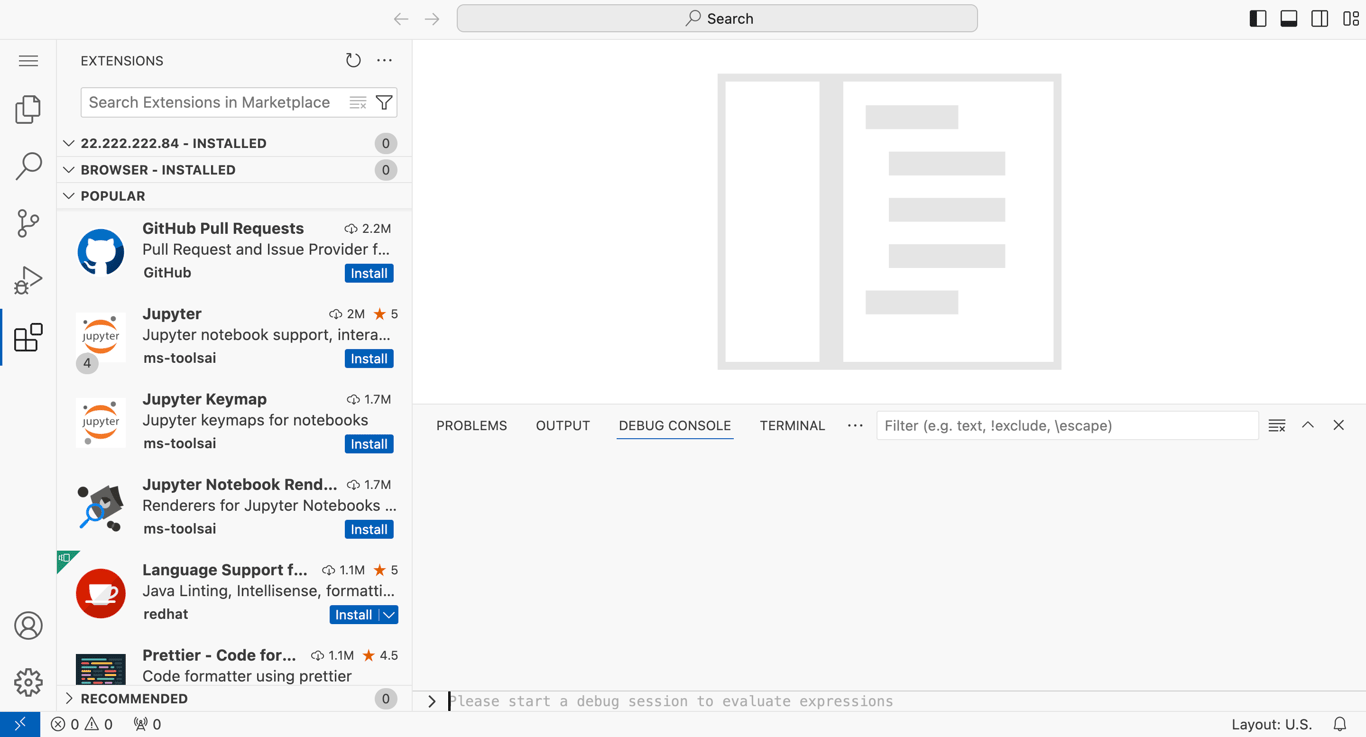Open the remote connection indicator
Viewport: 1366px width, 737px height.
point(20,723)
